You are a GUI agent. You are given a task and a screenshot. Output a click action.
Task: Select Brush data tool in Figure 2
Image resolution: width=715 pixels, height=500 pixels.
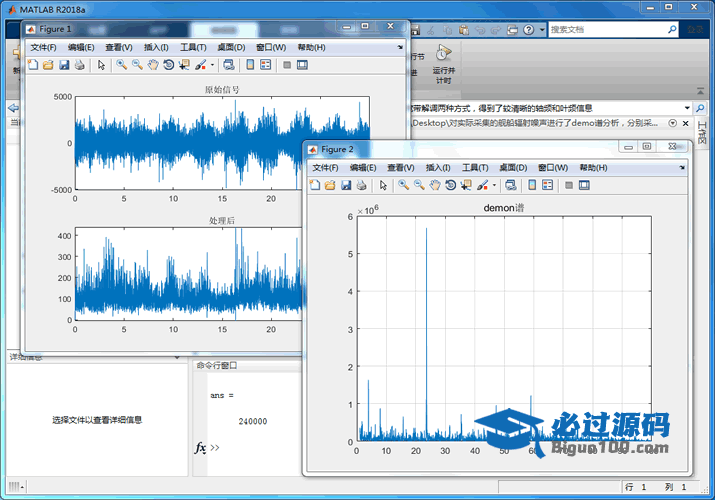click(482, 185)
